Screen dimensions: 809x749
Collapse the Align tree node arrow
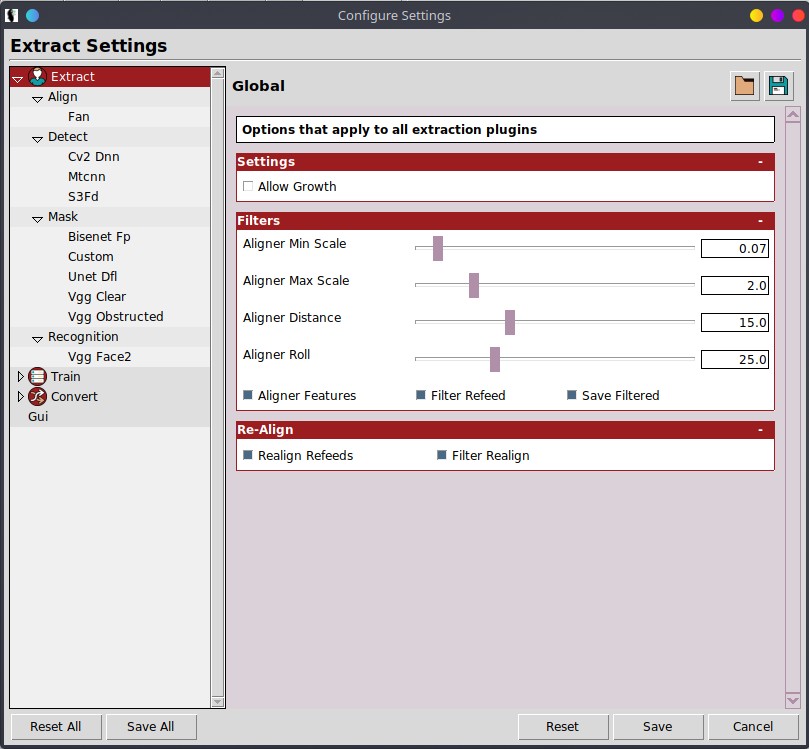pyautogui.click(x=37, y=99)
